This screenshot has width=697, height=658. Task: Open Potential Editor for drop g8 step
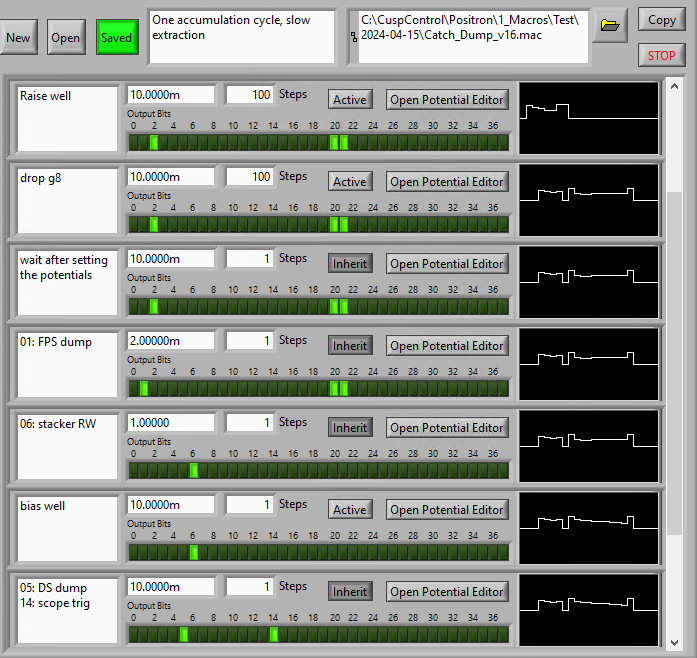pos(447,182)
